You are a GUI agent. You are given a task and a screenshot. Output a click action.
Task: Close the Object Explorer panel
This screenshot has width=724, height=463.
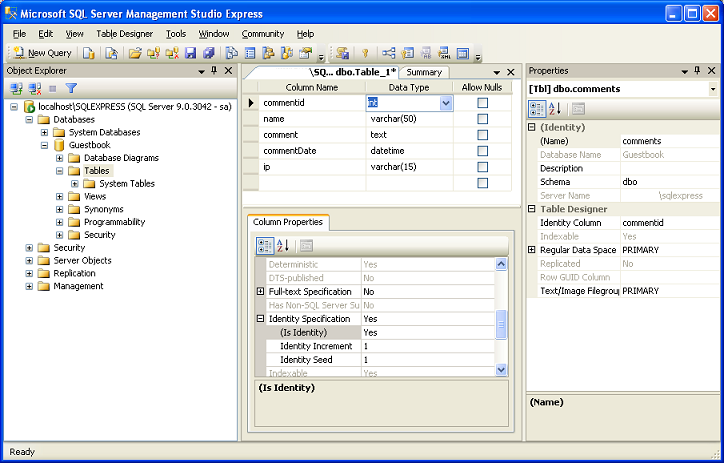(x=228, y=71)
